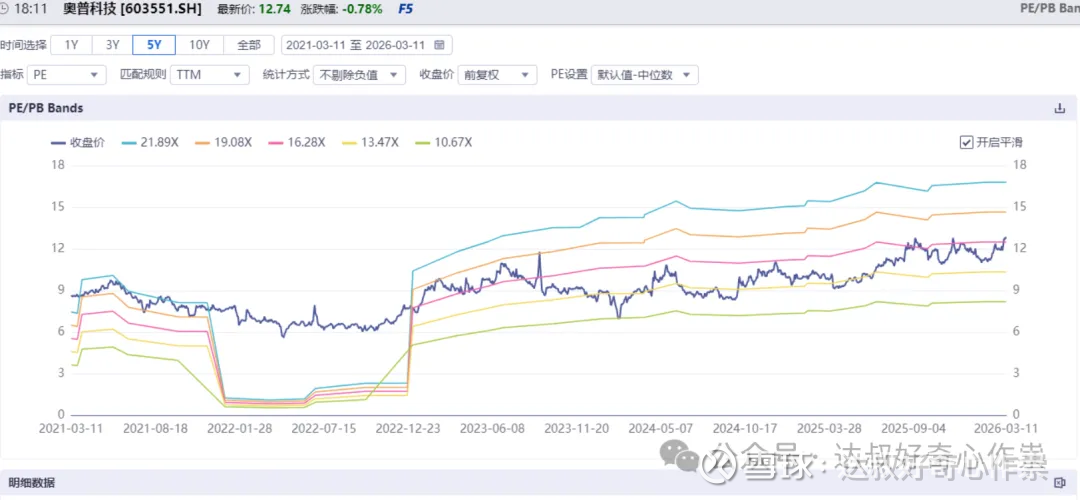Click the 明细数据 section header
The height and width of the screenshot is (500, 1080).
(x=32, y=483)
